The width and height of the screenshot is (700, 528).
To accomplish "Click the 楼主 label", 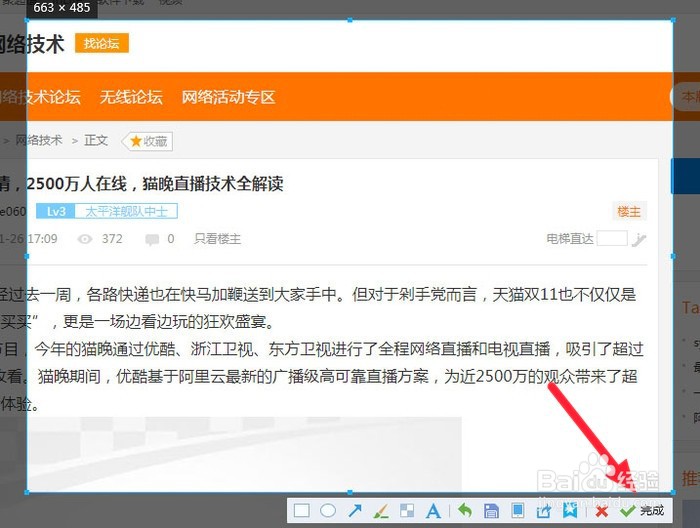I will pyautogui.click(x=629, y=211).
